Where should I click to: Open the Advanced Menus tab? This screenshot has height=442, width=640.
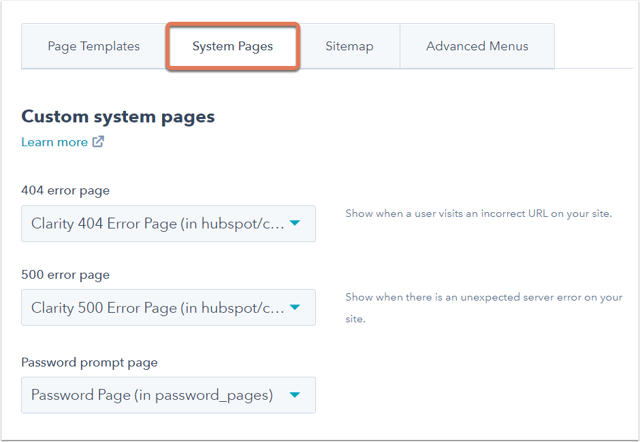477,46
